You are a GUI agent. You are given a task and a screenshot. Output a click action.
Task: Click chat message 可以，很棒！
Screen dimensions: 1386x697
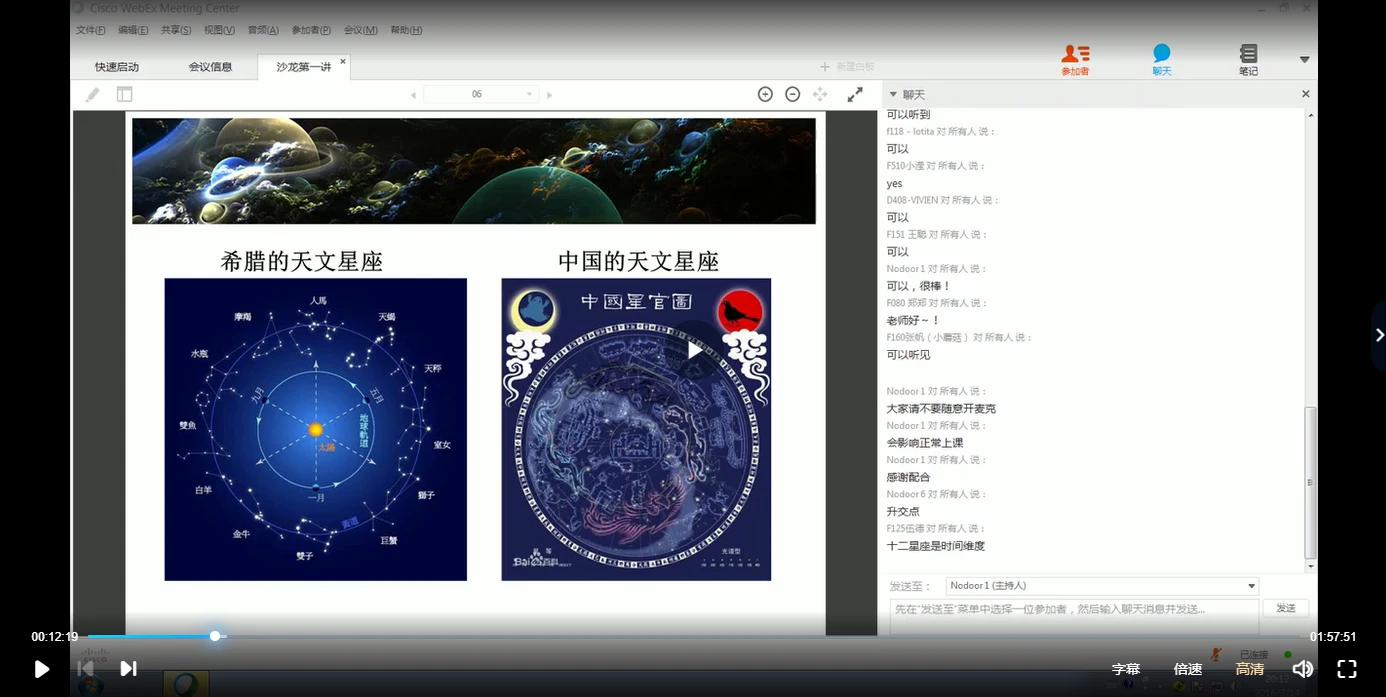point(919,286)
